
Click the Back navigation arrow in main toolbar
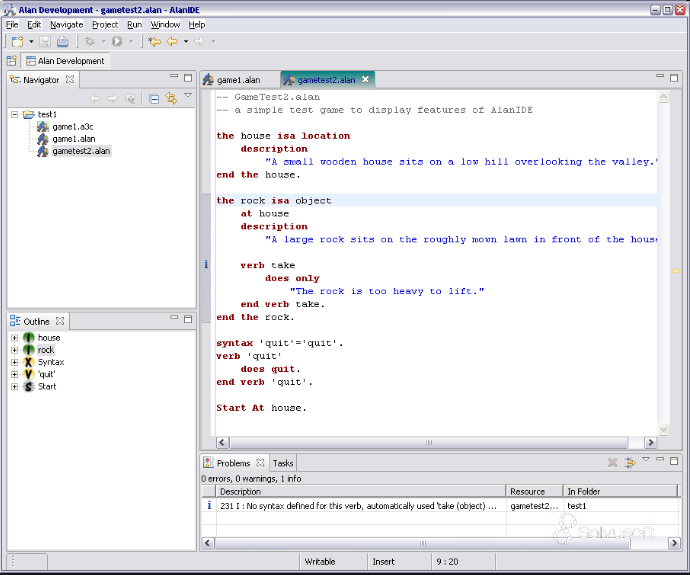[171, 41]
